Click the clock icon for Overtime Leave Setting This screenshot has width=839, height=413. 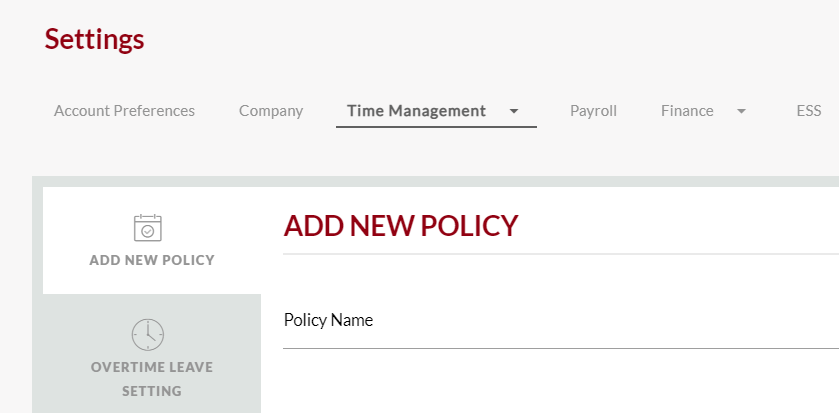(x=148, y=335)
